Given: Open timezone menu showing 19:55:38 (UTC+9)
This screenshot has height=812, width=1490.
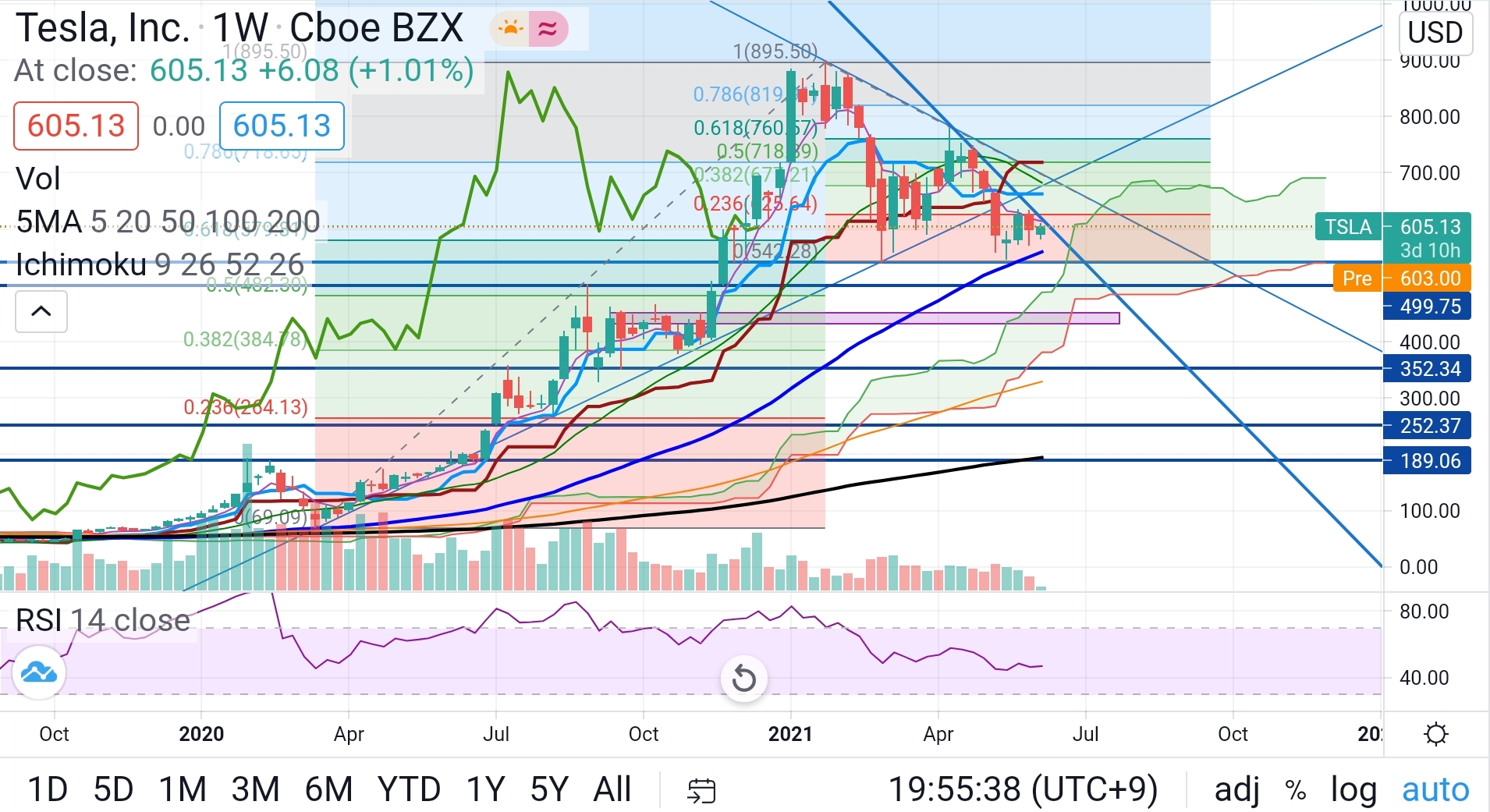Looking at the screenshot, I should [1023, 789].
